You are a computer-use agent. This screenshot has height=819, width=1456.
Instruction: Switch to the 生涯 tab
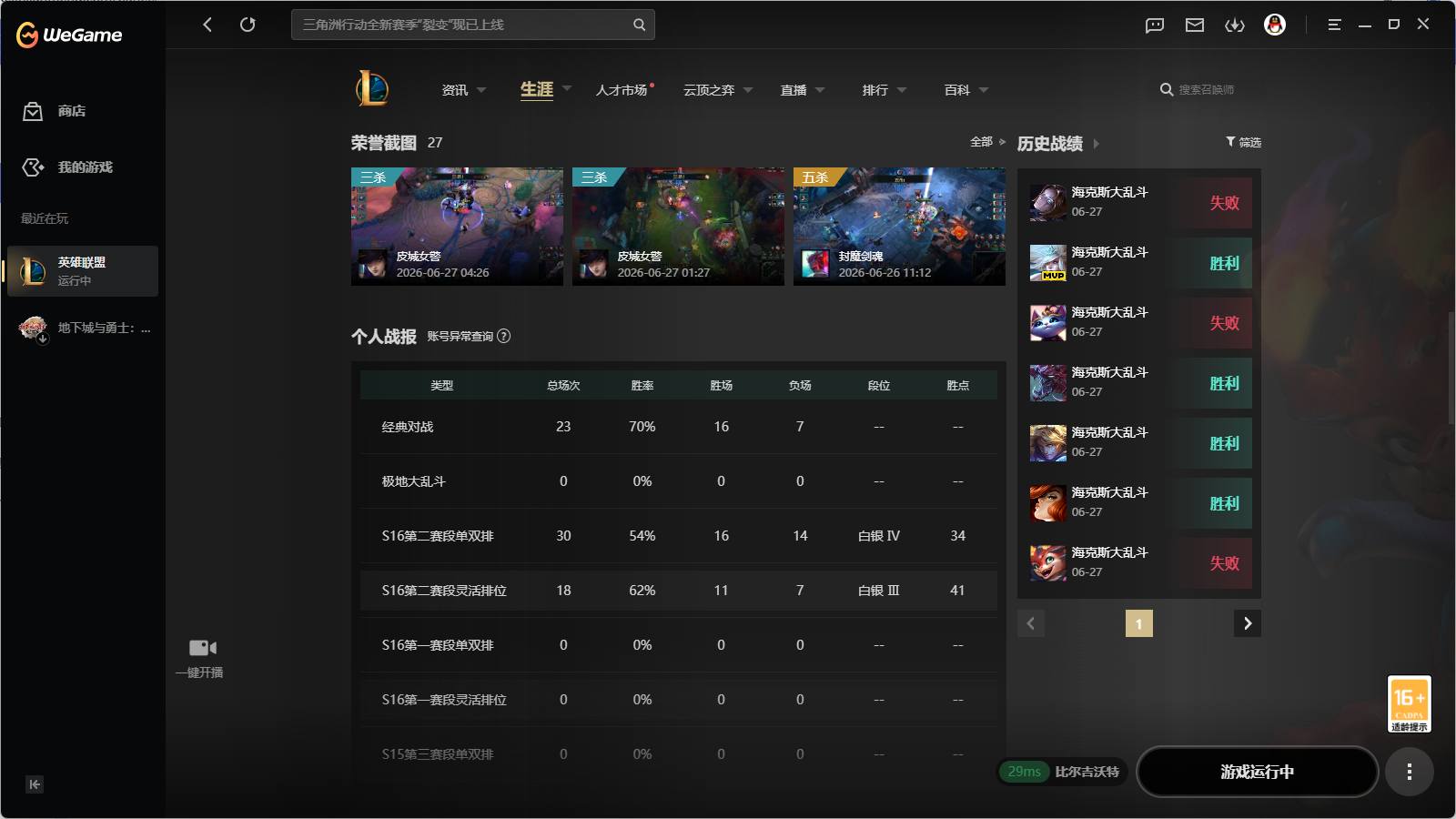pyautogui.click(x=537, y=89)
